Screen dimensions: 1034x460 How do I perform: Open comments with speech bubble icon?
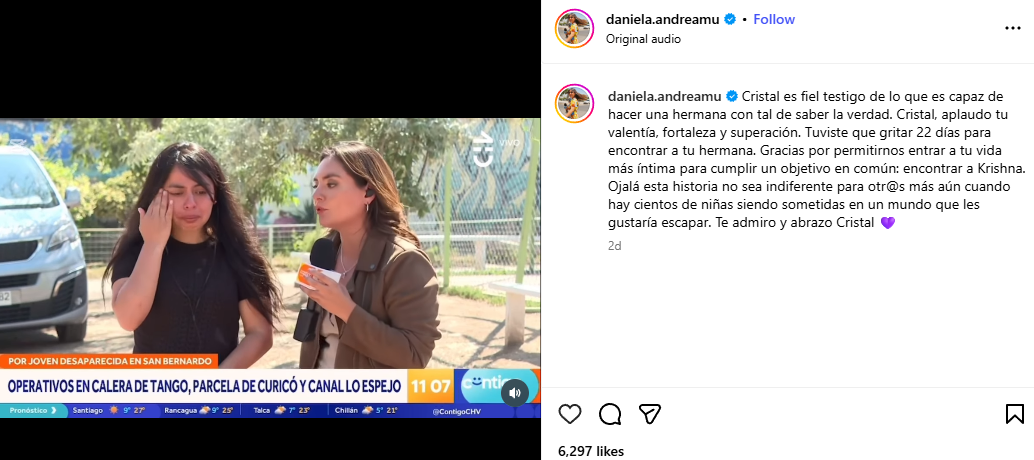pos(610,414)
